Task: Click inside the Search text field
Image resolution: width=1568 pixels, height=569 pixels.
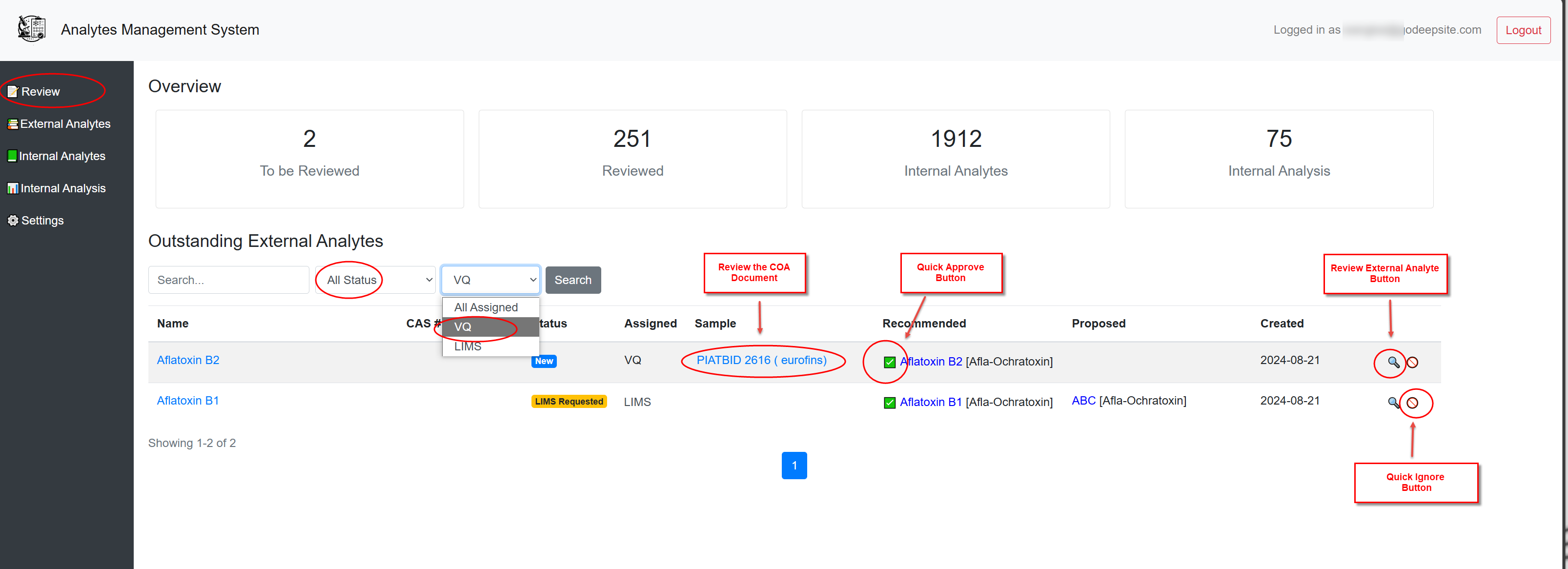Action: [228, 280]
